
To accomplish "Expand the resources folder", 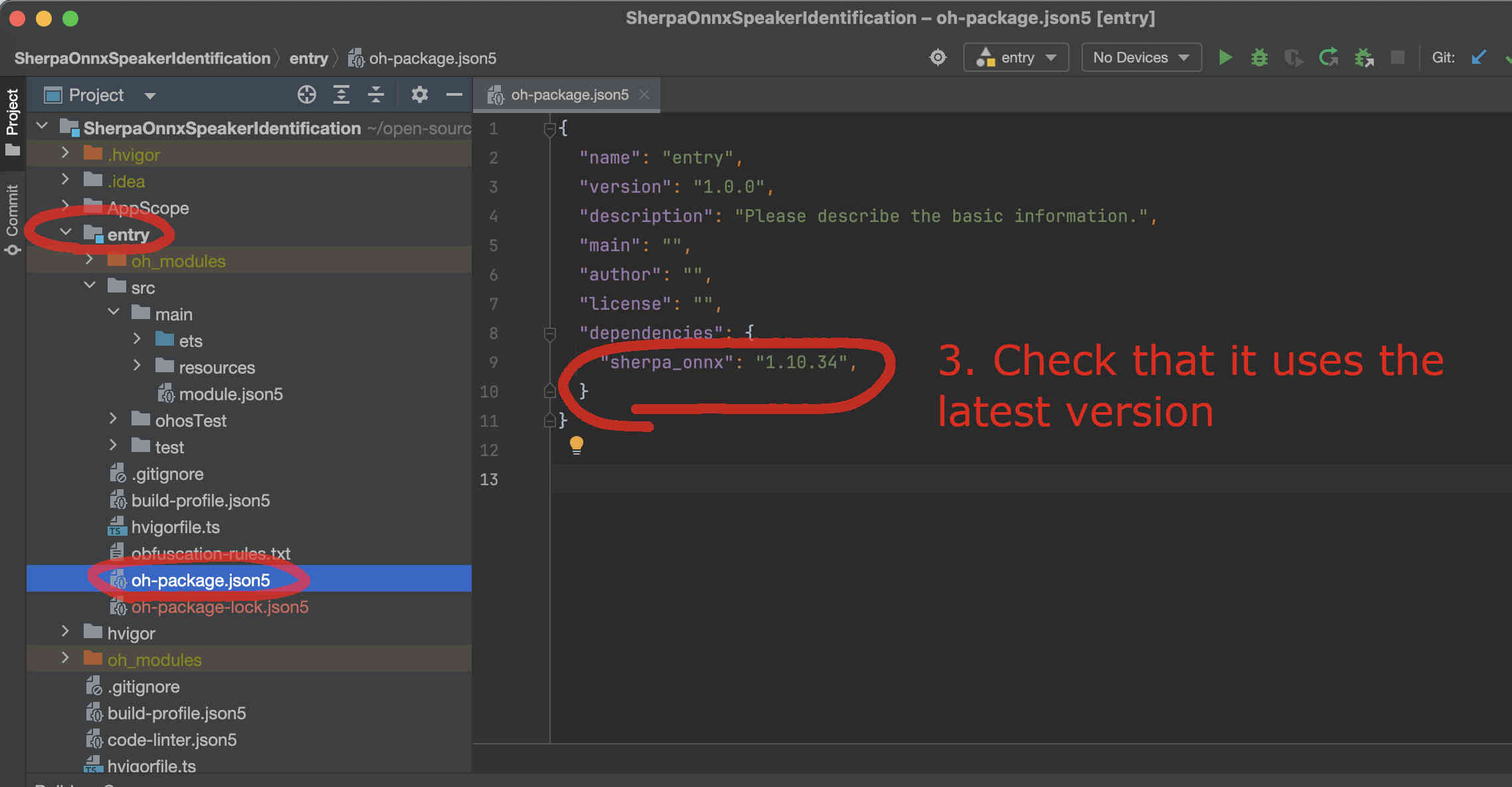I will (x=137, y=366).
